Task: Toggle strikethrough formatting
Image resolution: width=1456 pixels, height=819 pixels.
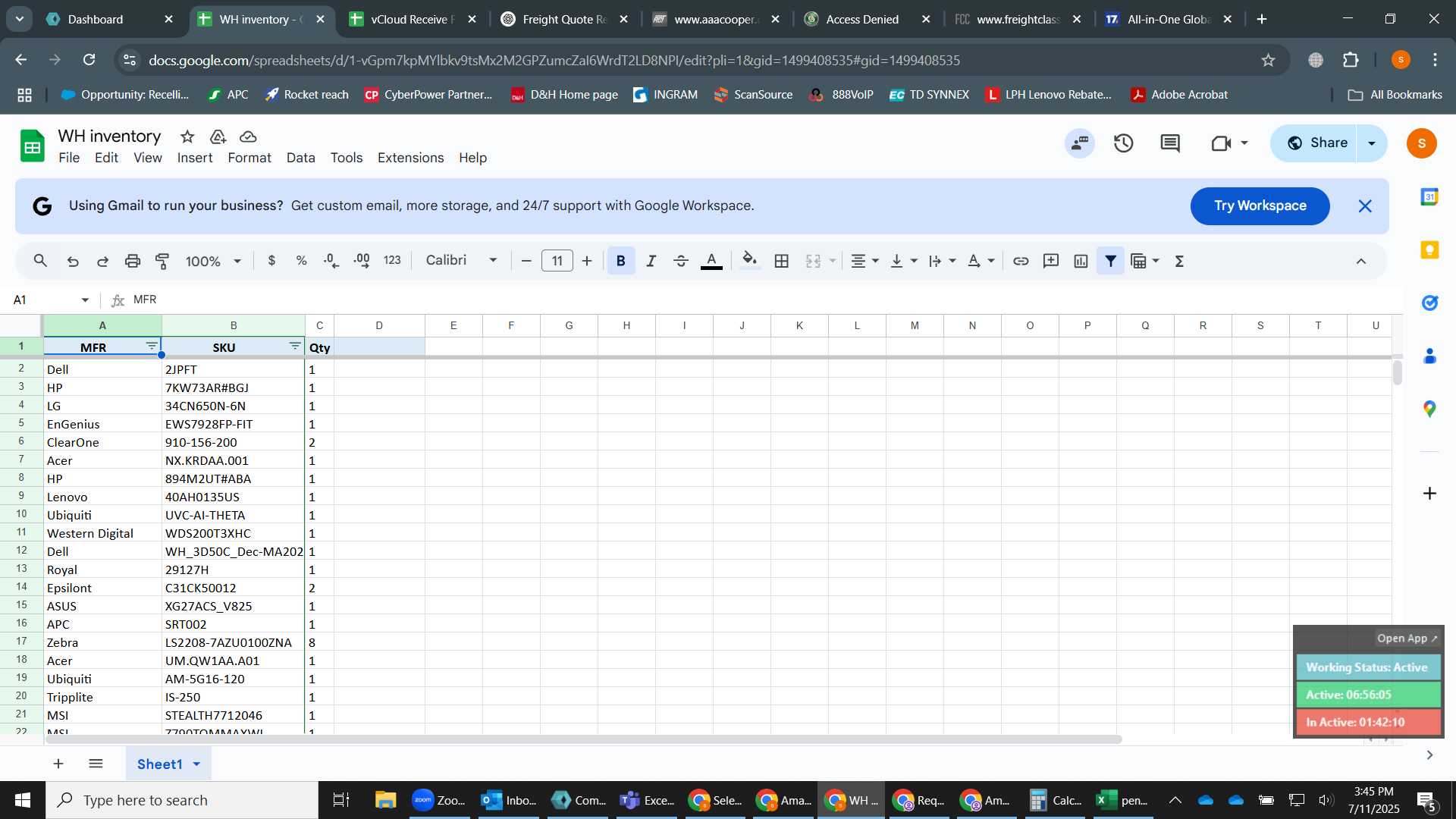Action: (681, 261)
